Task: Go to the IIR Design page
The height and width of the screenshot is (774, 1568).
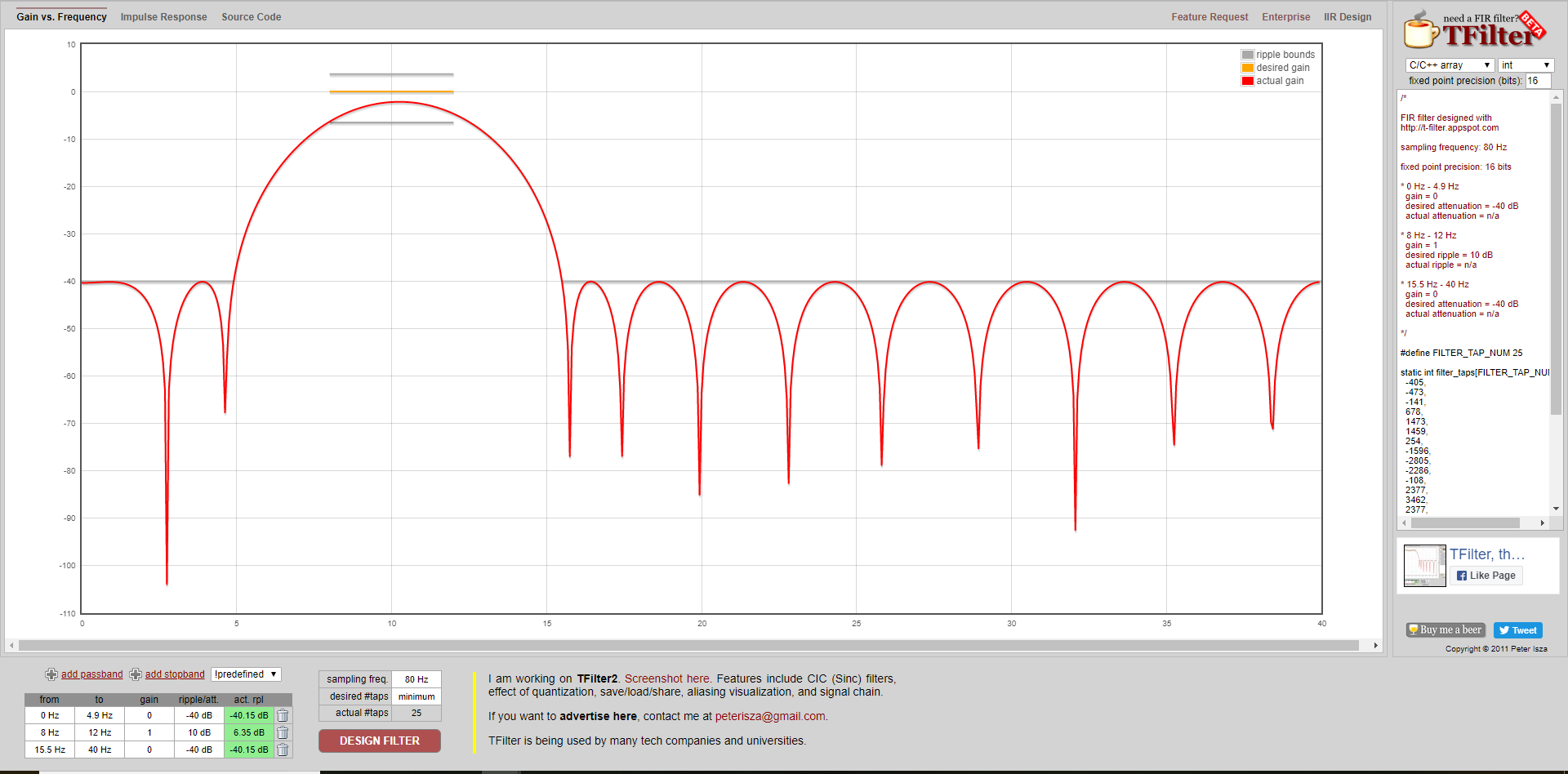Action: [1347, 17]
